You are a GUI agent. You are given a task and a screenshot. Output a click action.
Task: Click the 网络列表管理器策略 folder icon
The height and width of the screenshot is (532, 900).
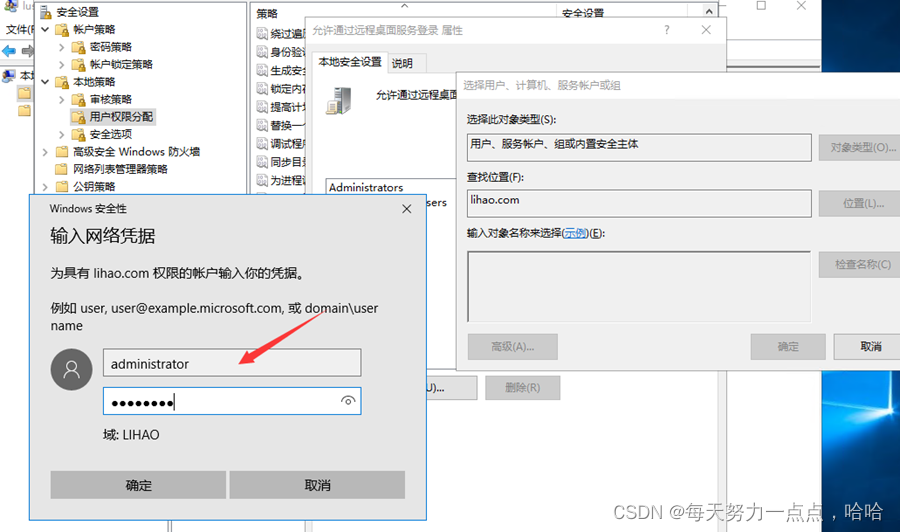point(62,169)
